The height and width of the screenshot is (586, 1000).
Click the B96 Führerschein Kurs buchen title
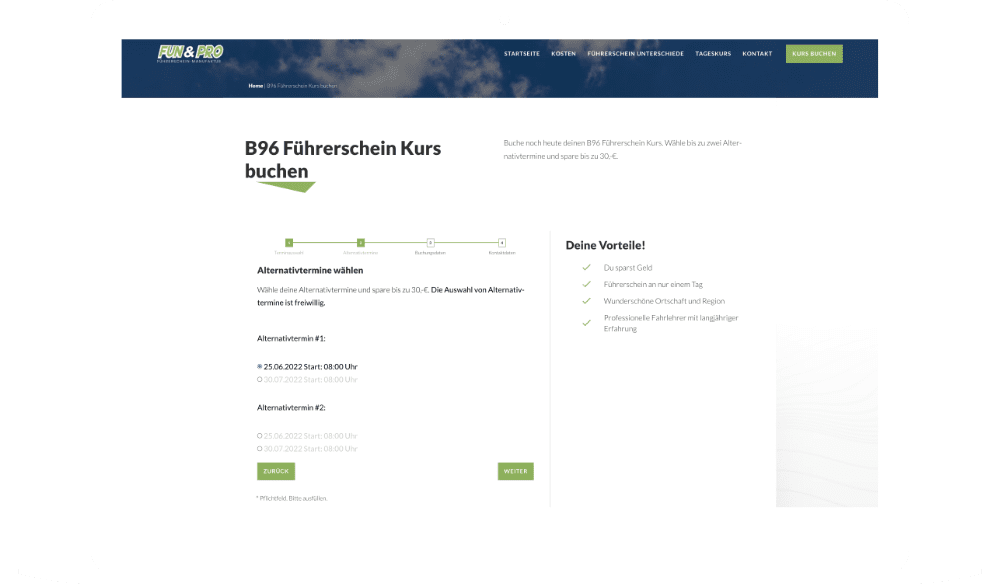(342, 159)
